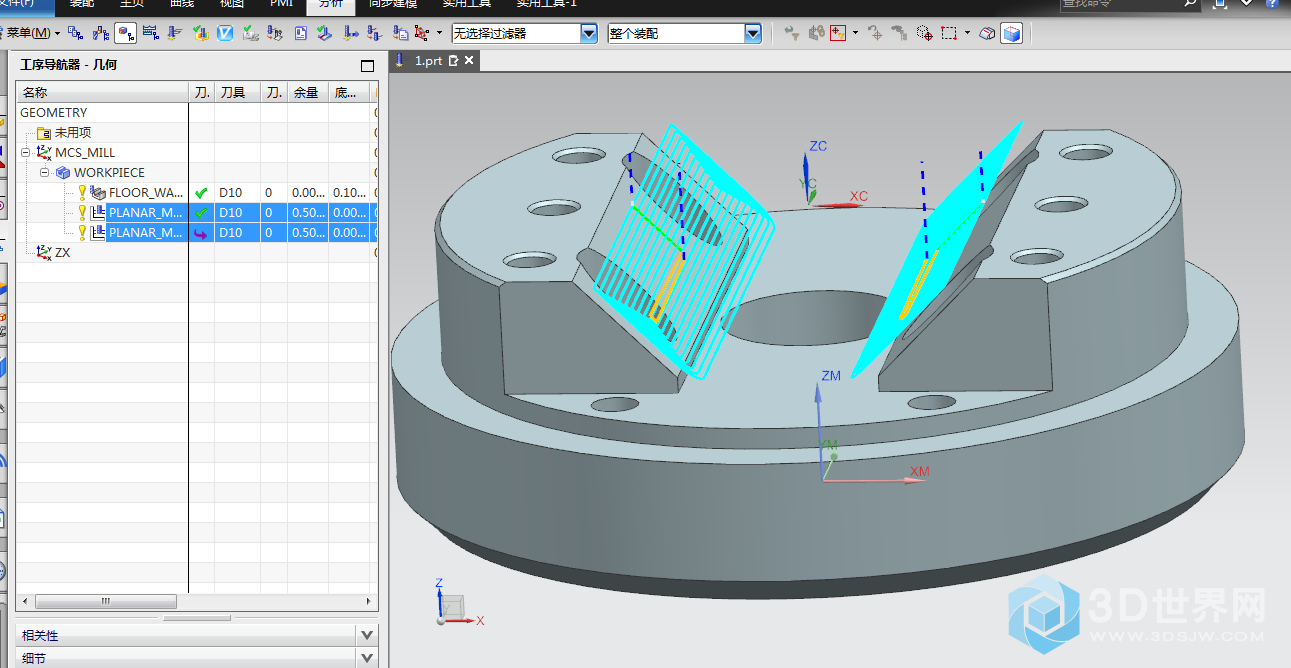Screen dimensions: 1291x668
Task: Open the 菜单(M) menu dropdown
Action: tap(33, 33)
